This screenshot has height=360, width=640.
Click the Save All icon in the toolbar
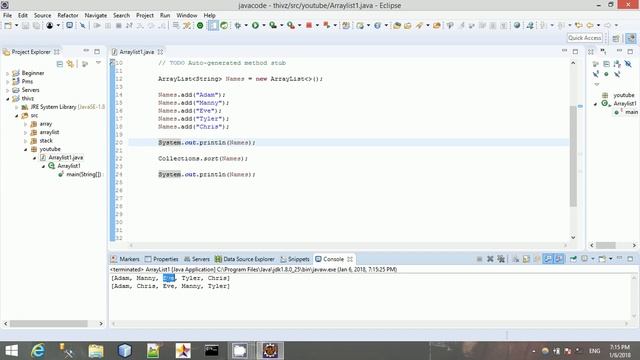coord(36,25)
